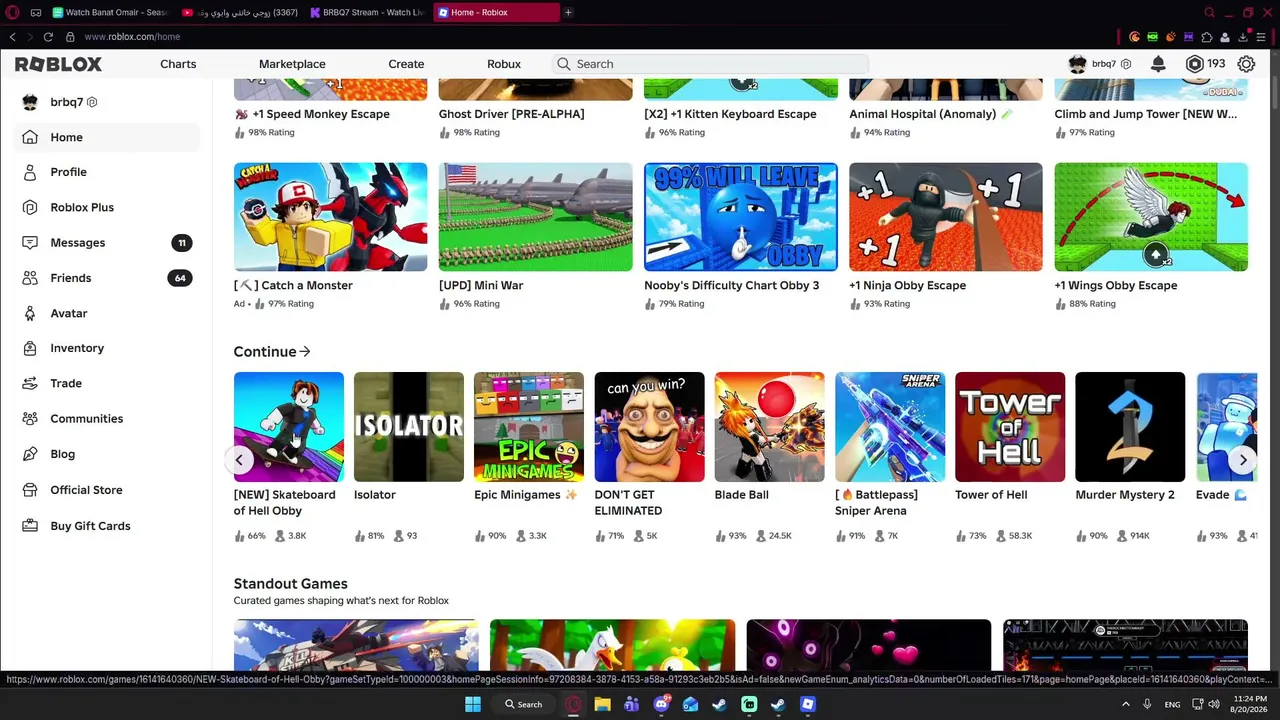Screen dimensions: 1280x720
Task: Open the Blade Ball game thumbnail
Action: 770,427
